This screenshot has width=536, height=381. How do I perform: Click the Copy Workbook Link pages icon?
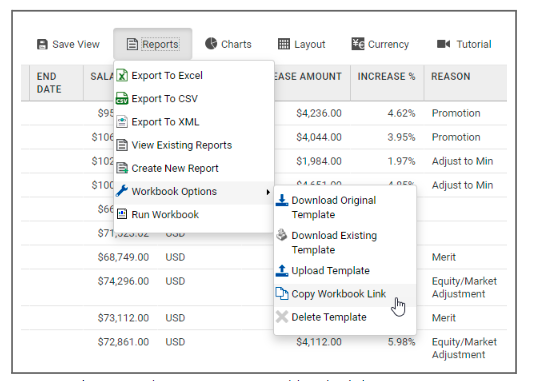282,294
